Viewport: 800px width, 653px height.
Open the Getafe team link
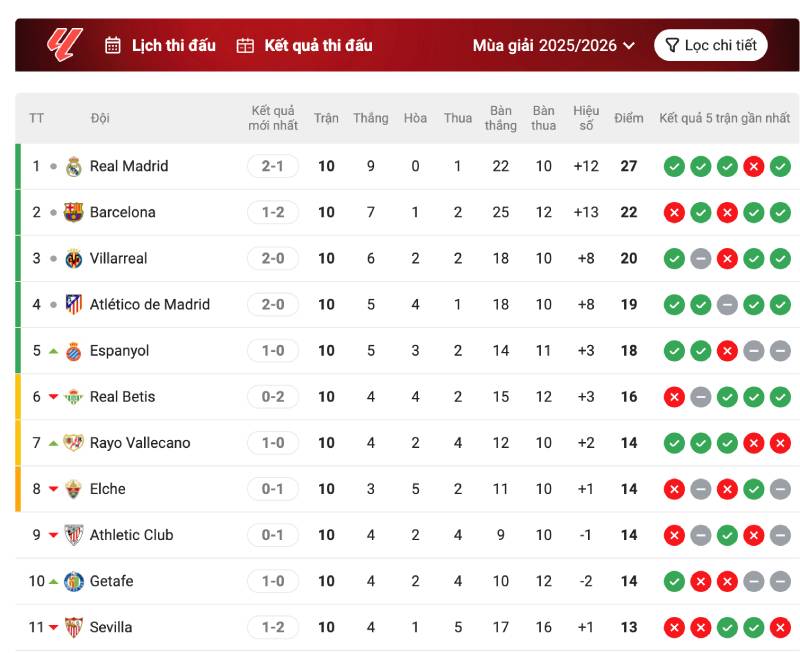pyautogui.click(x=111, y=581)
